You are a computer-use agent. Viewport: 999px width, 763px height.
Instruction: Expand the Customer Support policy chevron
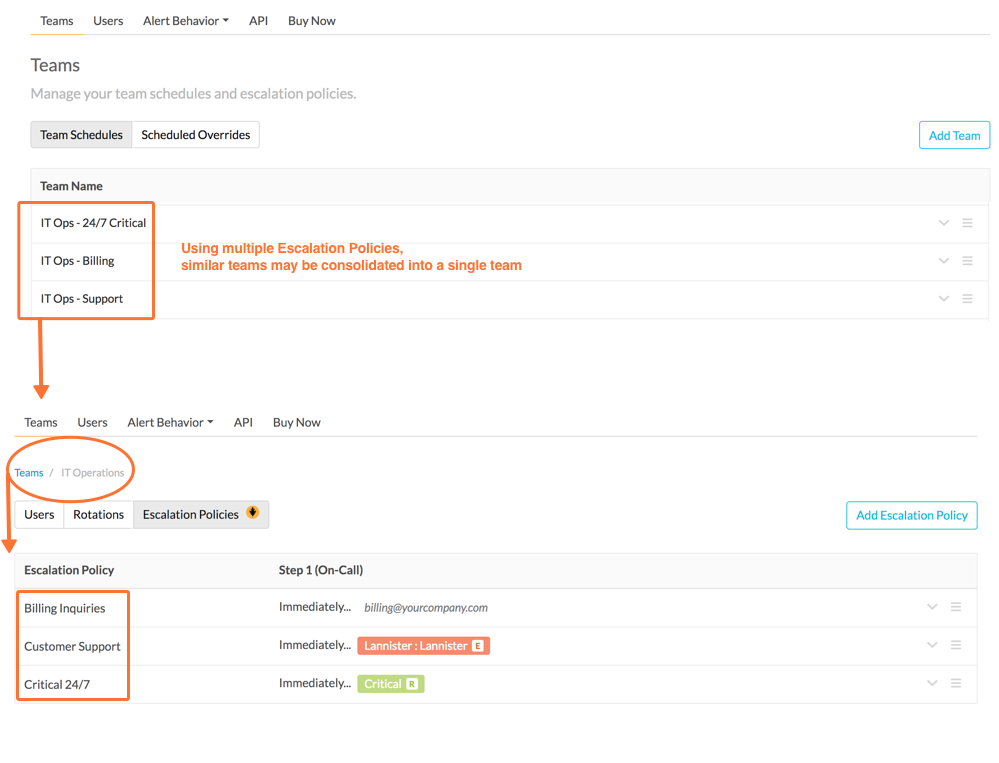[932, 645]
